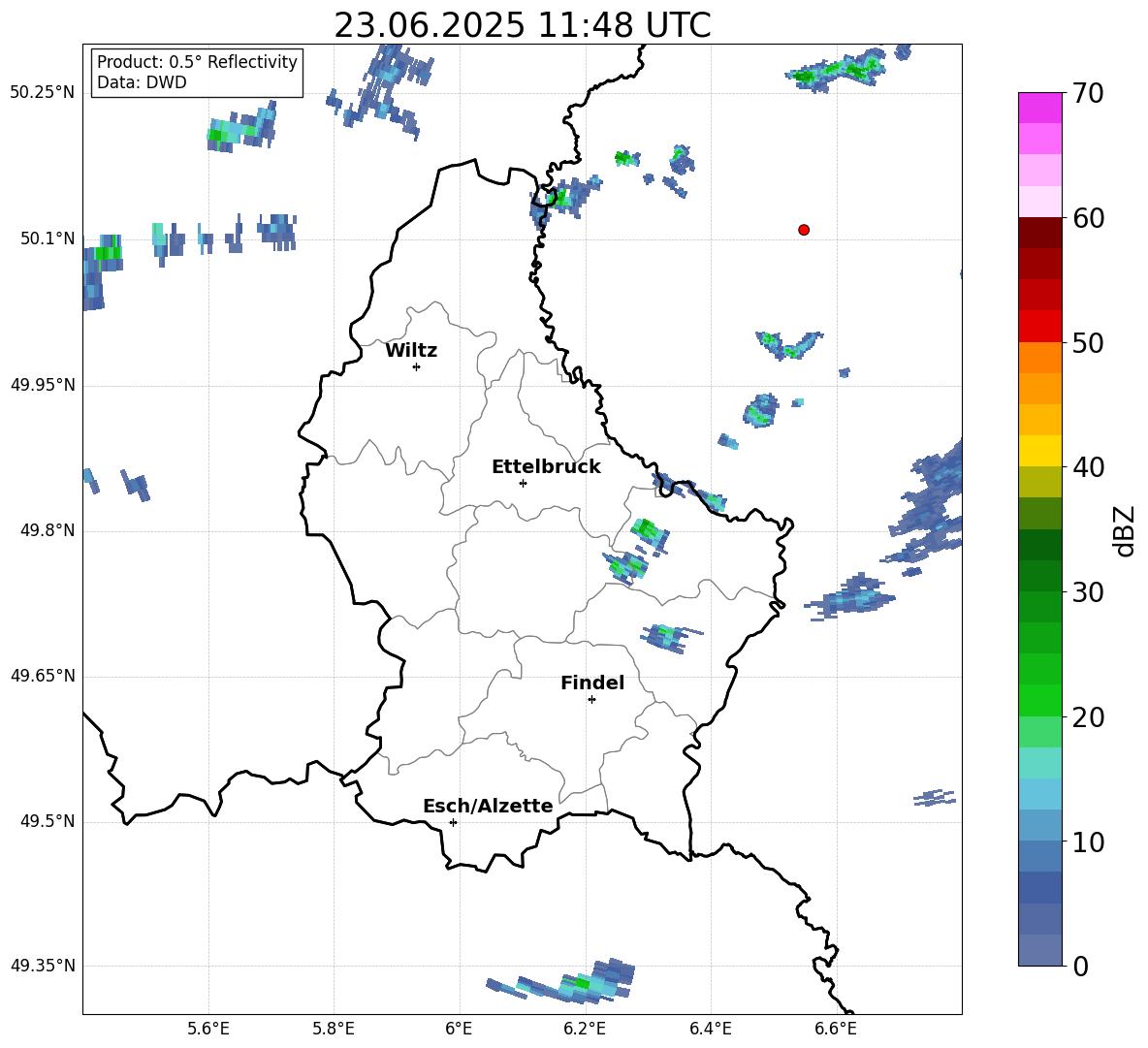This screenshot has width=1148, height=1048.
Task: Click the cross marker below Ettelbruck
Action: point(523,483)
